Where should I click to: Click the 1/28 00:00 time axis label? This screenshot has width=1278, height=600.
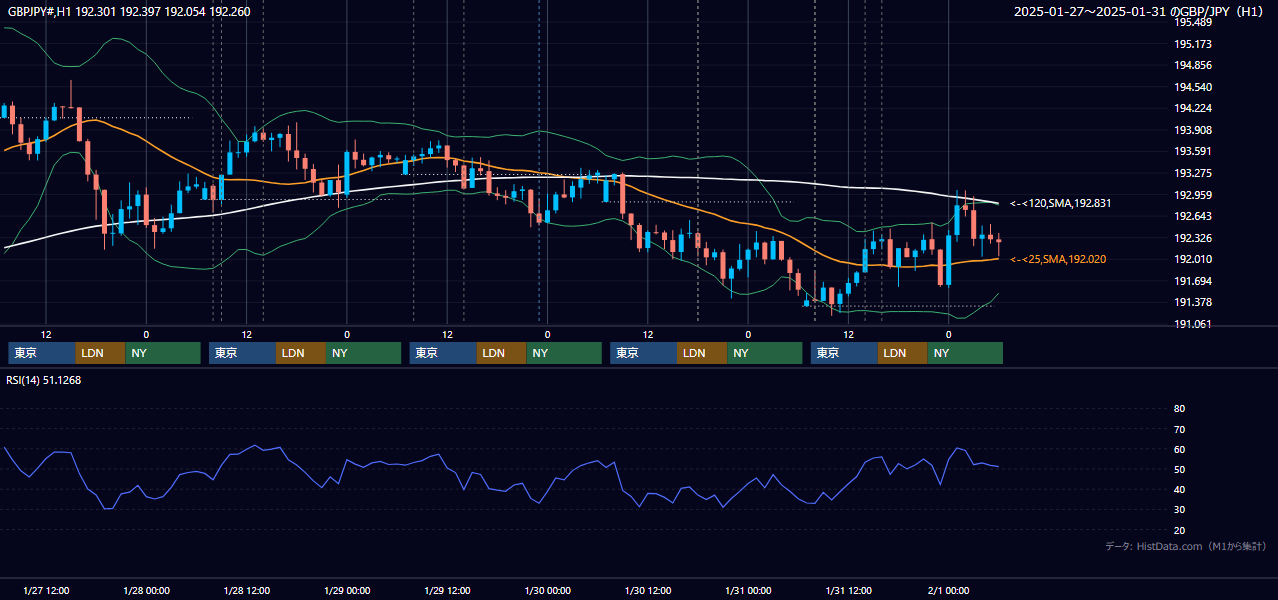coord(146,591)
